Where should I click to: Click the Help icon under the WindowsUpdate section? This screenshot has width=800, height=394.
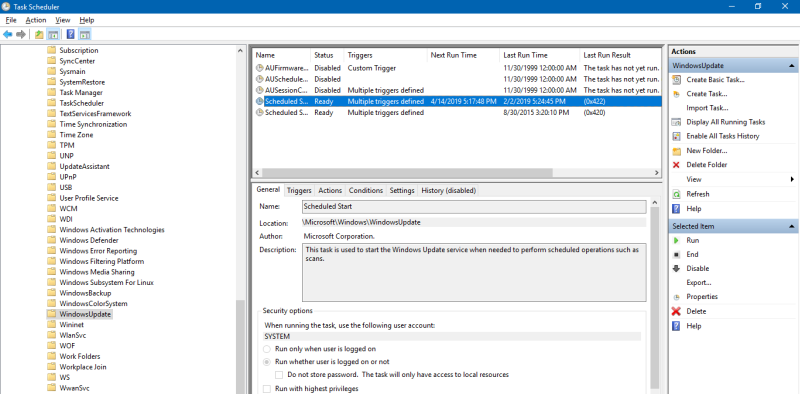tap(677, 209)
